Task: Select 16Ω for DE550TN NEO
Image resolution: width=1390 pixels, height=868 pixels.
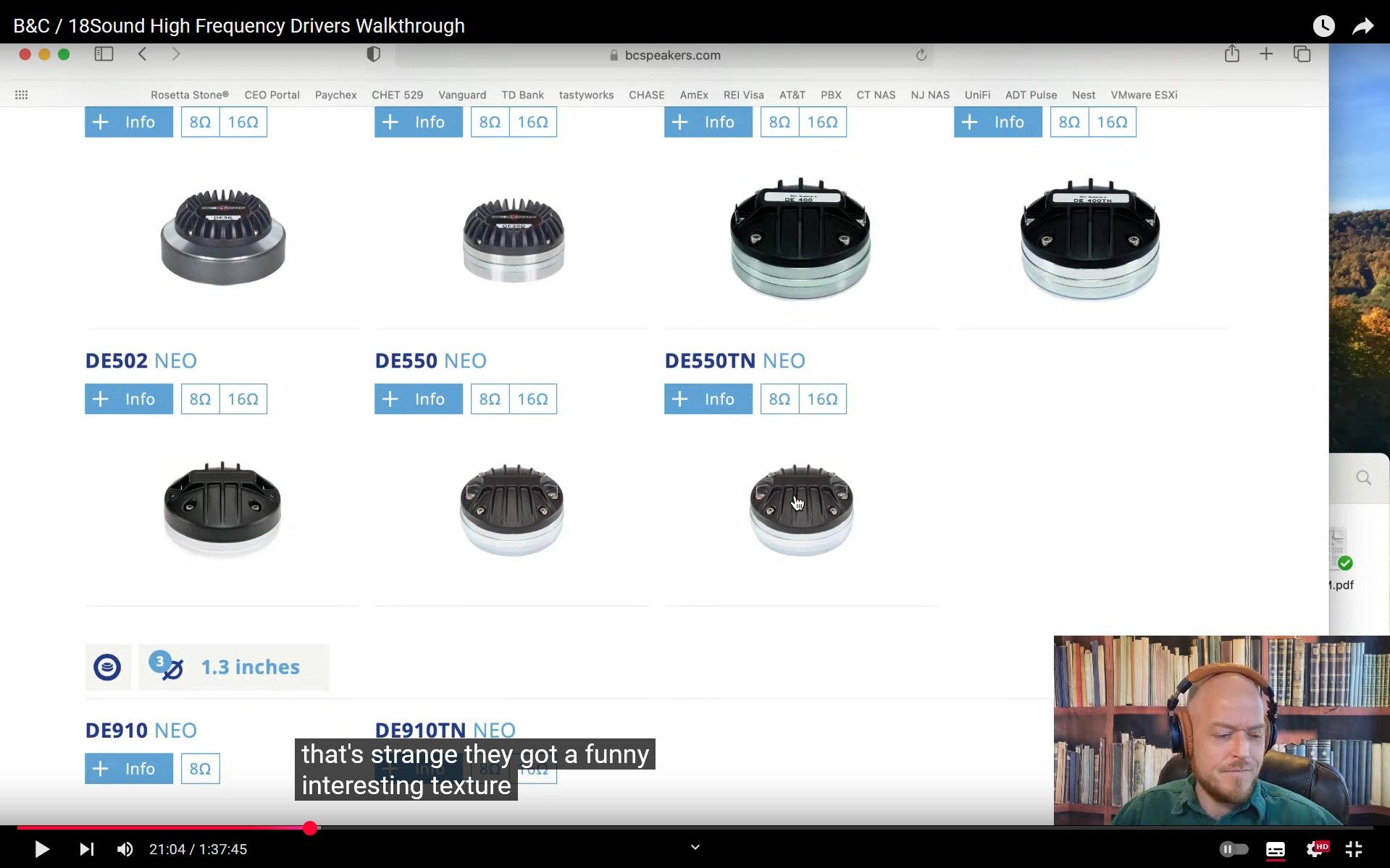Action: 823,399
